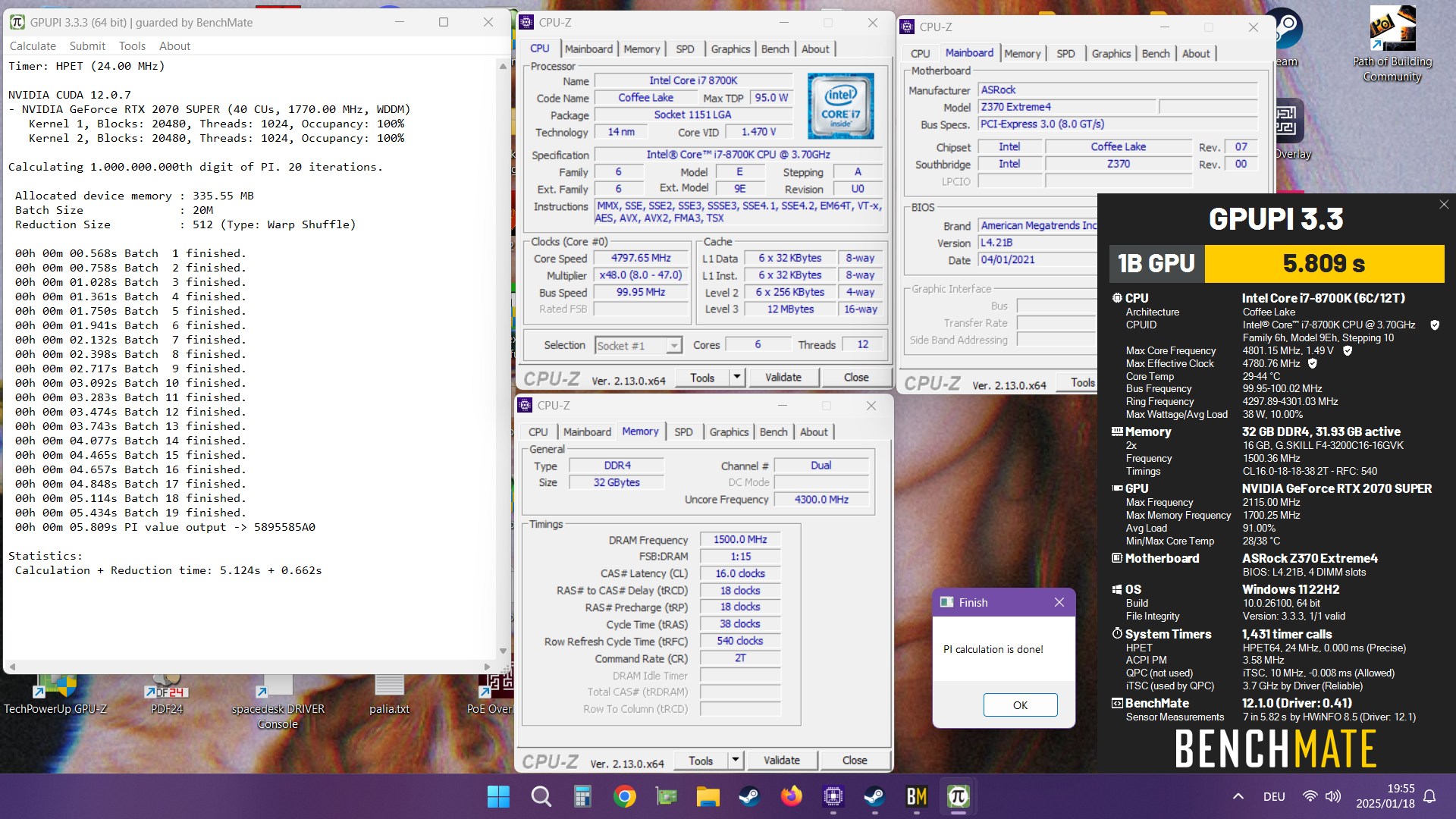Click GPUPI horizontal scrollbar right arrow
Viewport: 1456px width, 819px height.
click(x=487, y=667)
